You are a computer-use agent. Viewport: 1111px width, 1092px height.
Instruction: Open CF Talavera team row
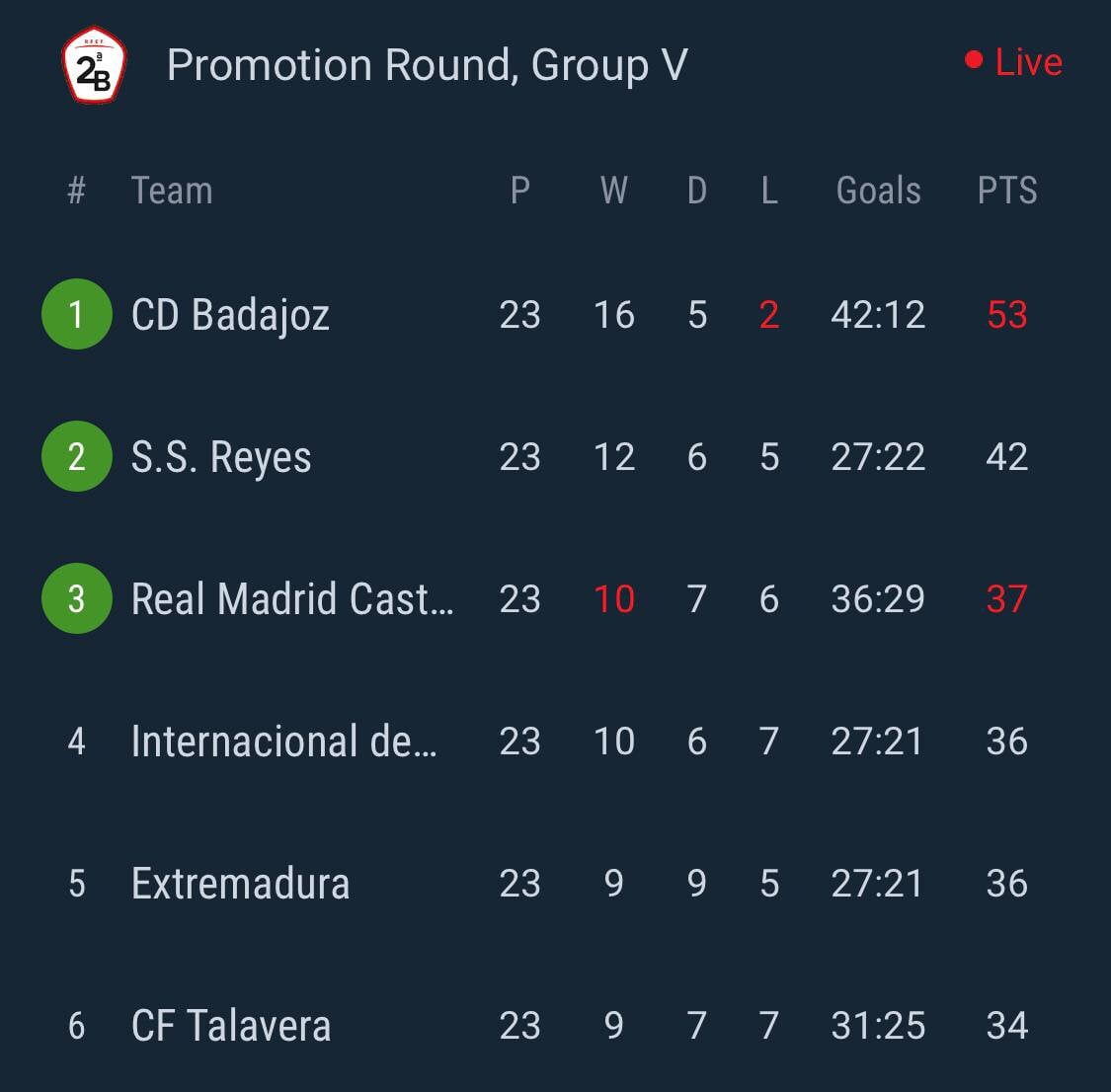coord(555,1026)
